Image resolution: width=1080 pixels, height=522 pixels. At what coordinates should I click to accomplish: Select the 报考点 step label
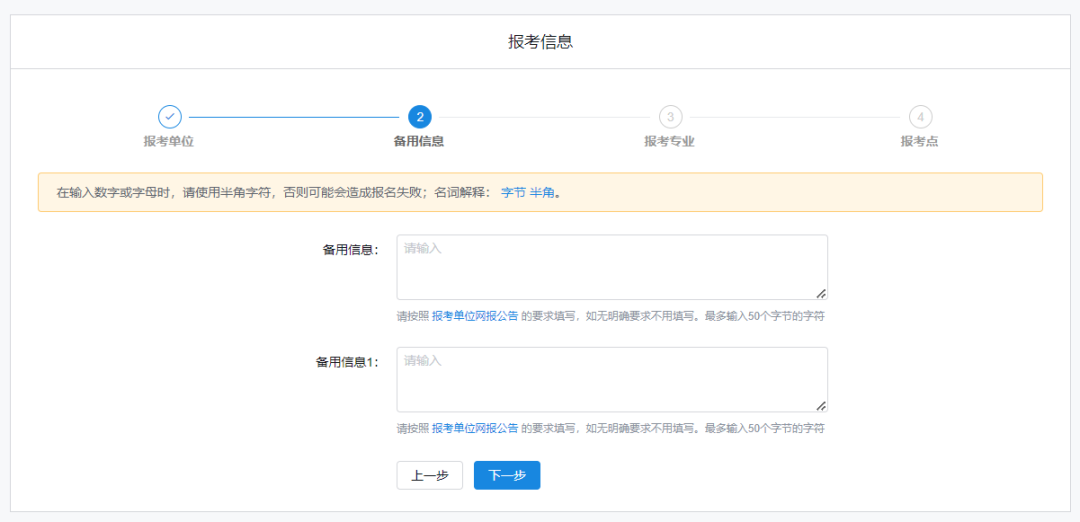coord(920,141)
